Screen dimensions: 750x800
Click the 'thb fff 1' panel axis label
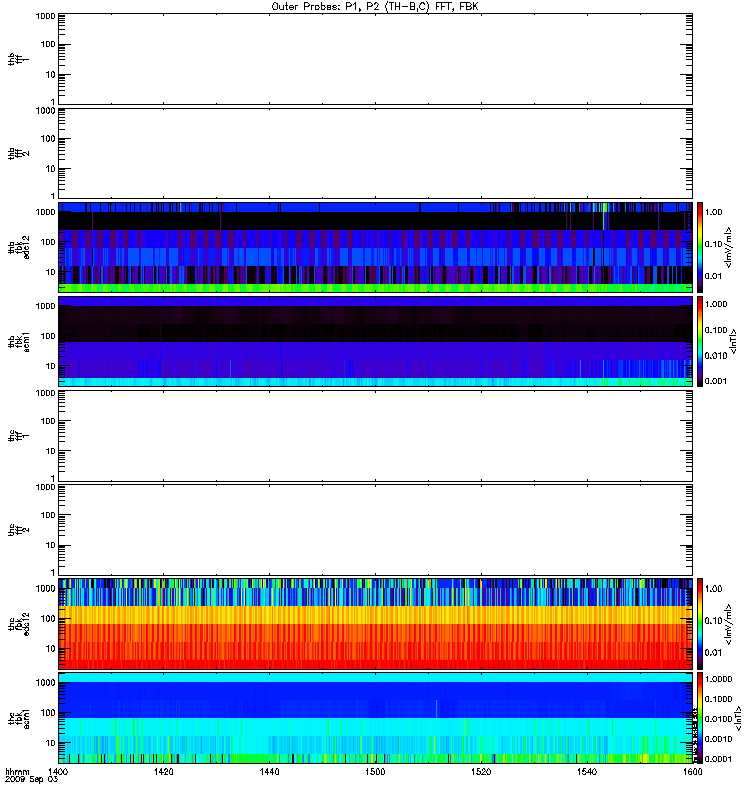click(18, 60)
